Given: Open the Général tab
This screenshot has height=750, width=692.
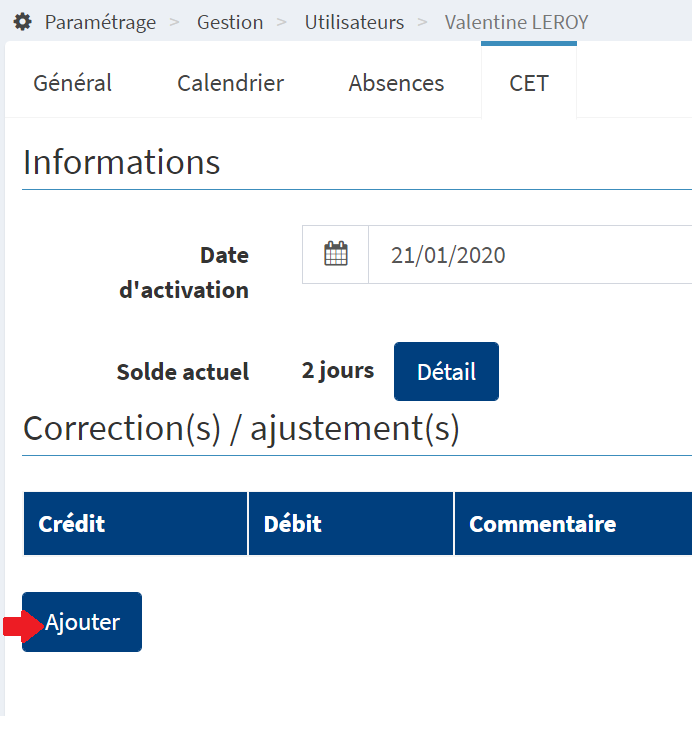Looking at the screenshot, I should (73, 83).
